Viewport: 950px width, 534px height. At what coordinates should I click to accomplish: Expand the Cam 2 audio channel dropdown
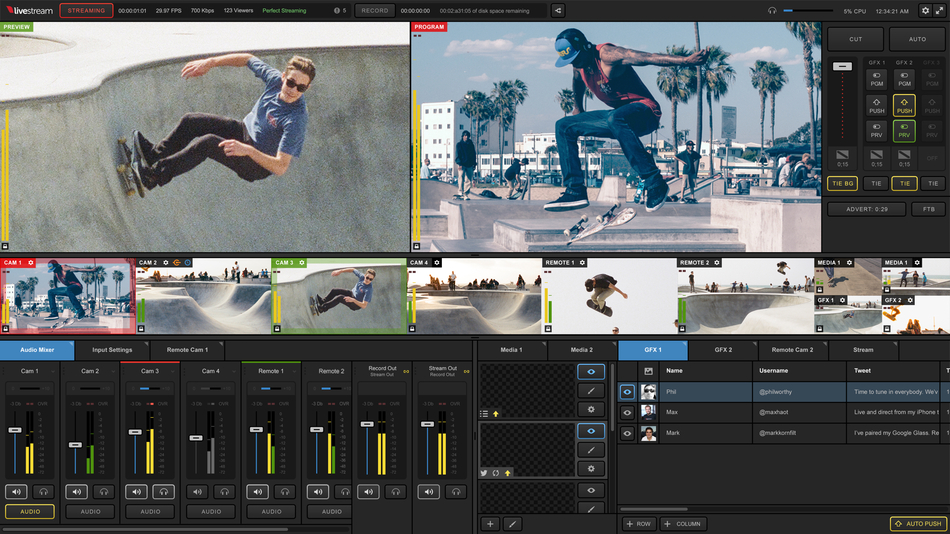point(112,371)
